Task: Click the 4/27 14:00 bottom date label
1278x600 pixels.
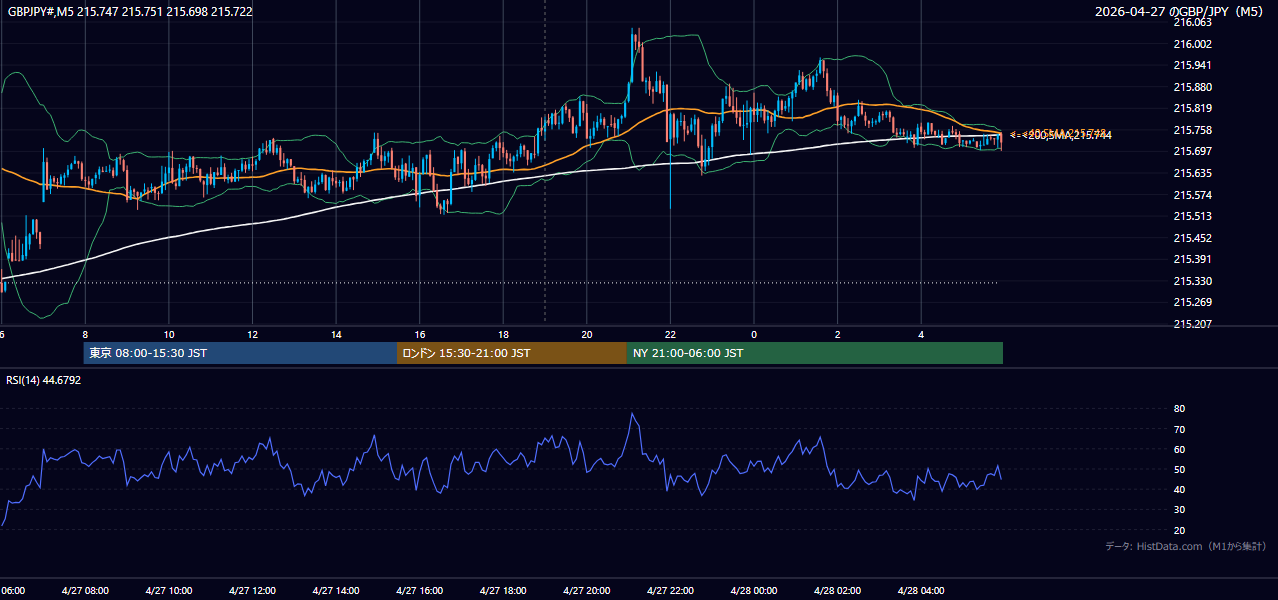Action: pos(336,590)
